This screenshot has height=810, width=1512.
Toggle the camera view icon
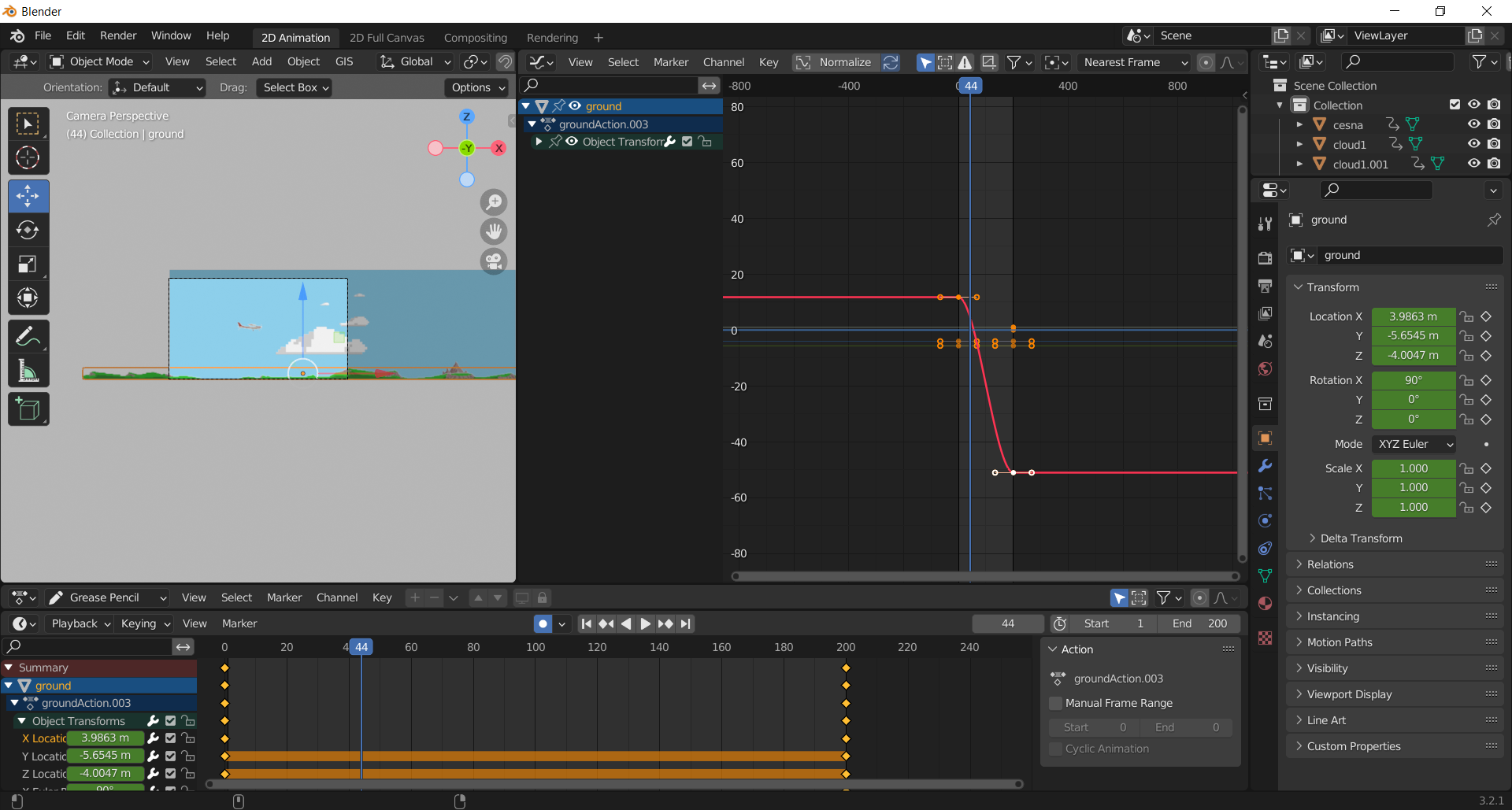[x=494, y=261]
